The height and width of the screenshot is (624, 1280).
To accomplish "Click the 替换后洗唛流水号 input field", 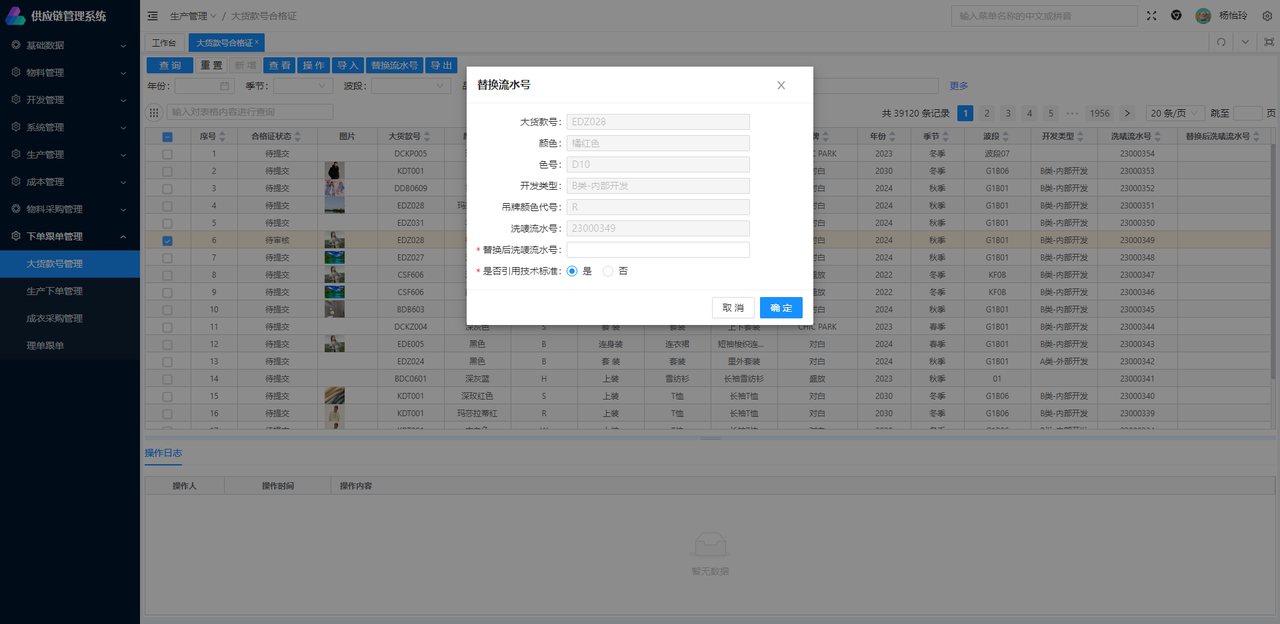I will pyautogui.click(x=657, y=250).
